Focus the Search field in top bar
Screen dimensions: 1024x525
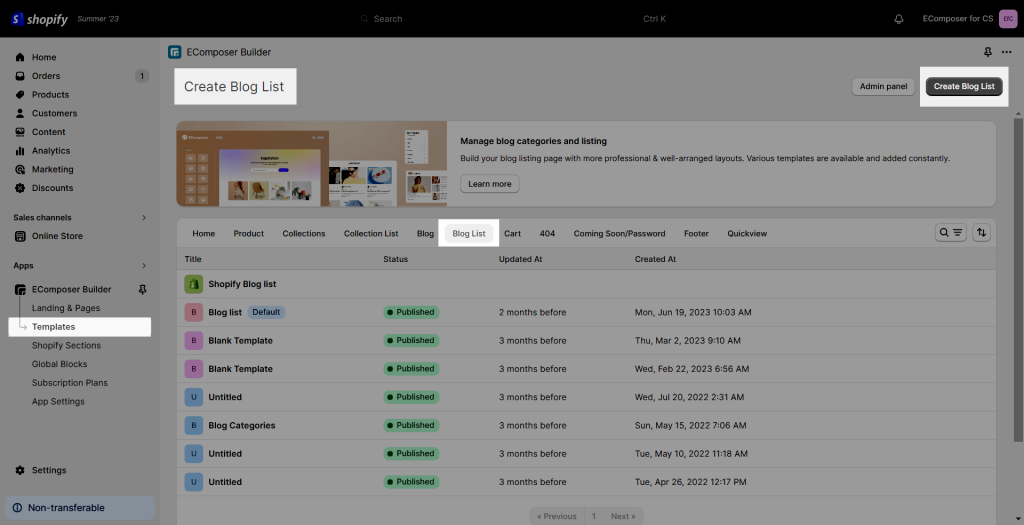click(512, 19)
